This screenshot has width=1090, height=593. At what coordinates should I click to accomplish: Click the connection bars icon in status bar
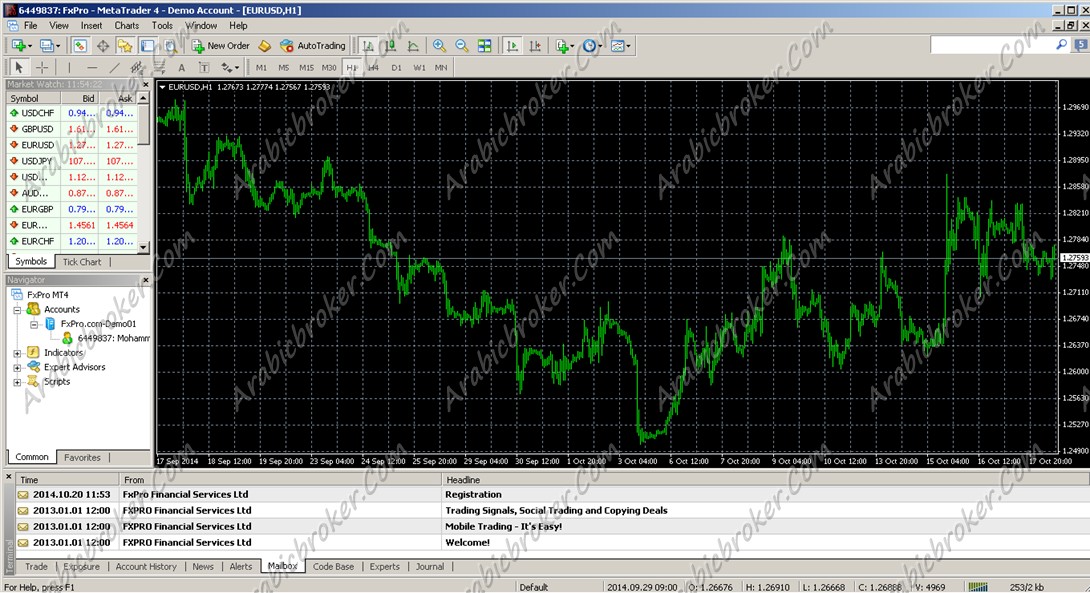tap(978, 587)
